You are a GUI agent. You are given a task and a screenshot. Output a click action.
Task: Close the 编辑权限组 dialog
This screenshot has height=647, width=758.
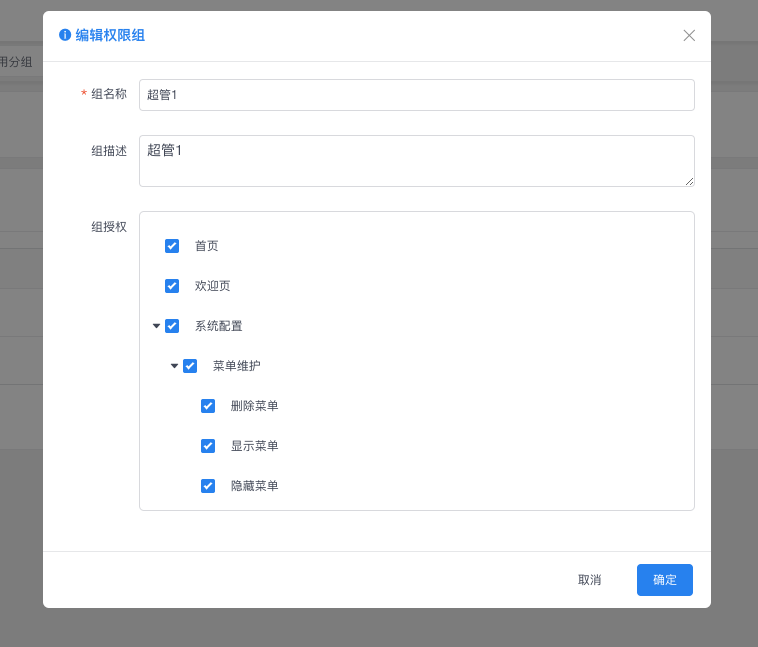[x=689, y=35]
